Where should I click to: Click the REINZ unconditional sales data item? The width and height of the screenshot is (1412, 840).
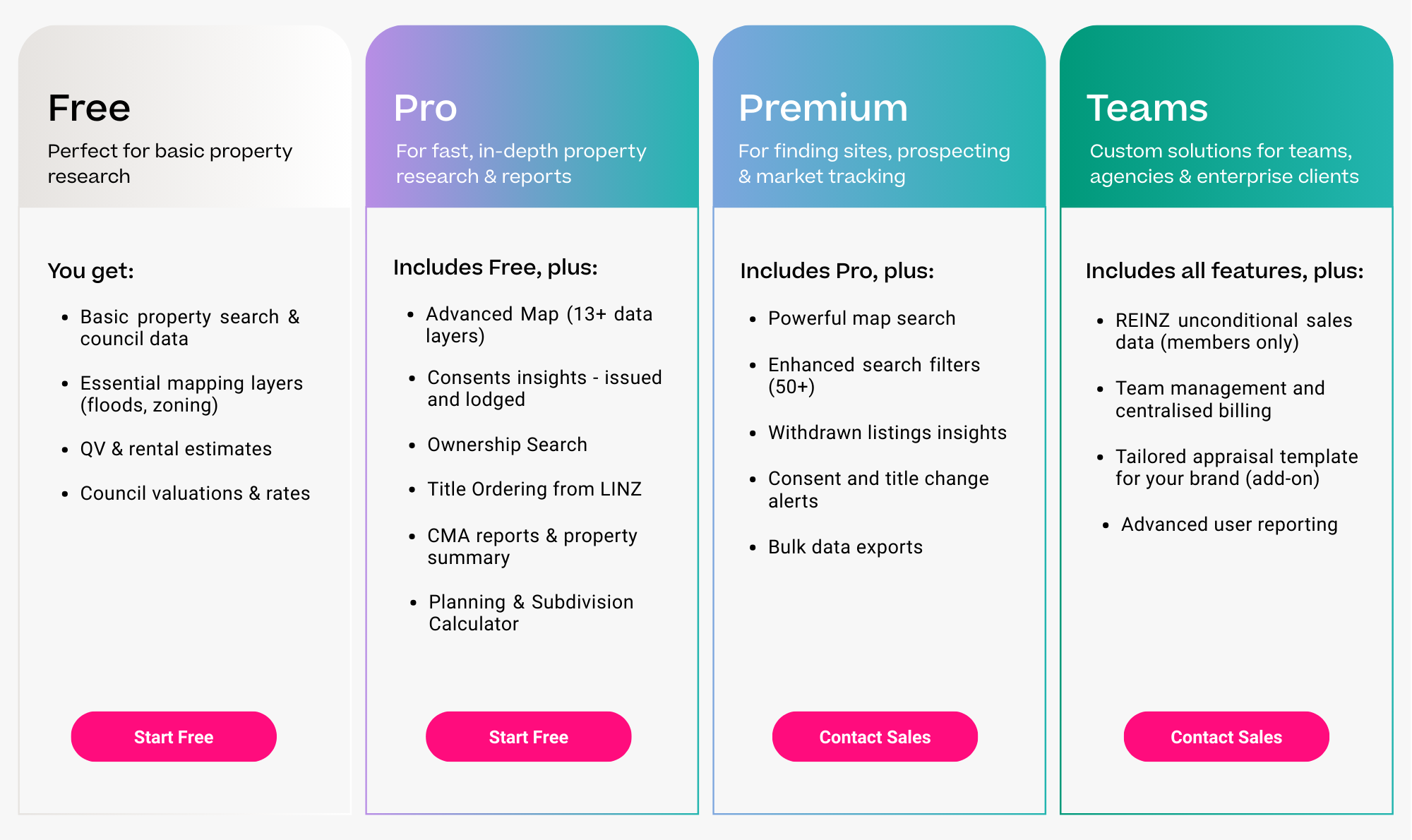point(1233,330)
